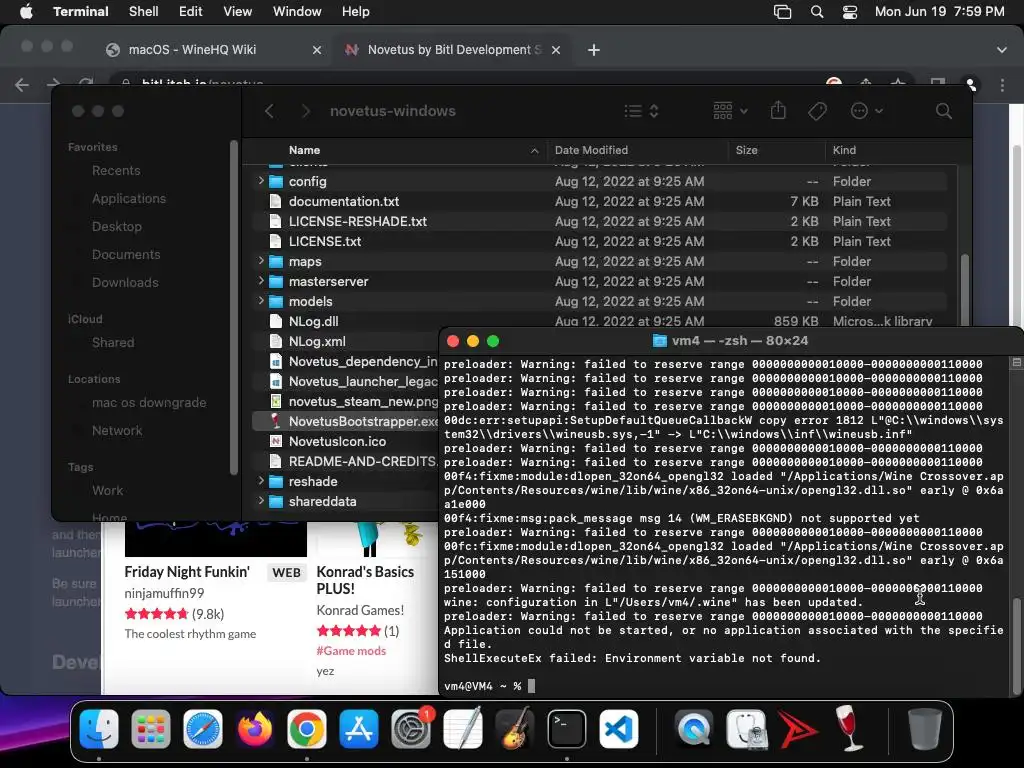Open Friday Night Funkin' game link

click(x=187, y=571)
